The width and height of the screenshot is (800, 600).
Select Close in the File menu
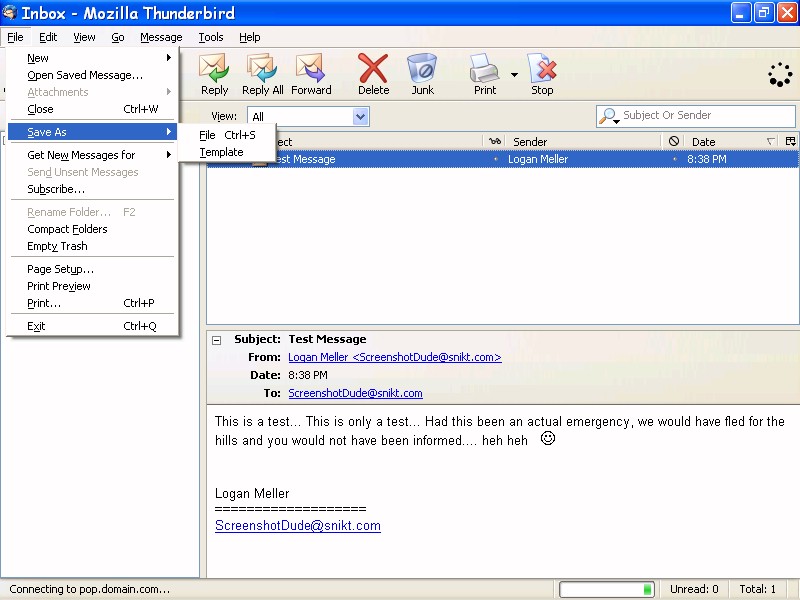(x=93, y=109)
